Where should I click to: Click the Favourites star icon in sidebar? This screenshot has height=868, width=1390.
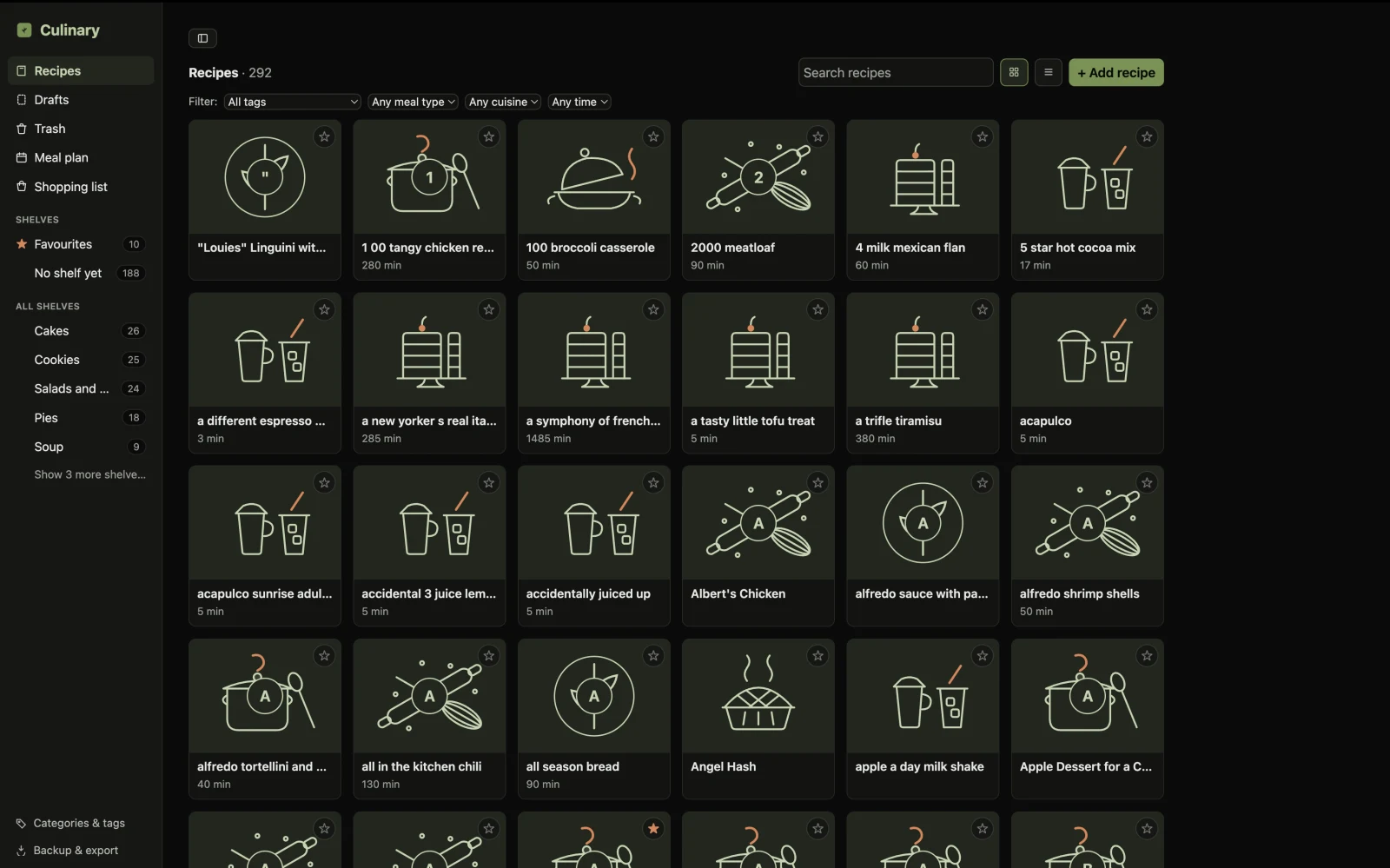tap(22, 244)
